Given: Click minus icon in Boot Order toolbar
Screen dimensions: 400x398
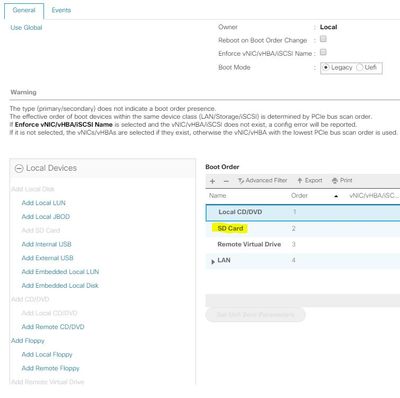Looking at the screenshot, I should pos(226,181).
